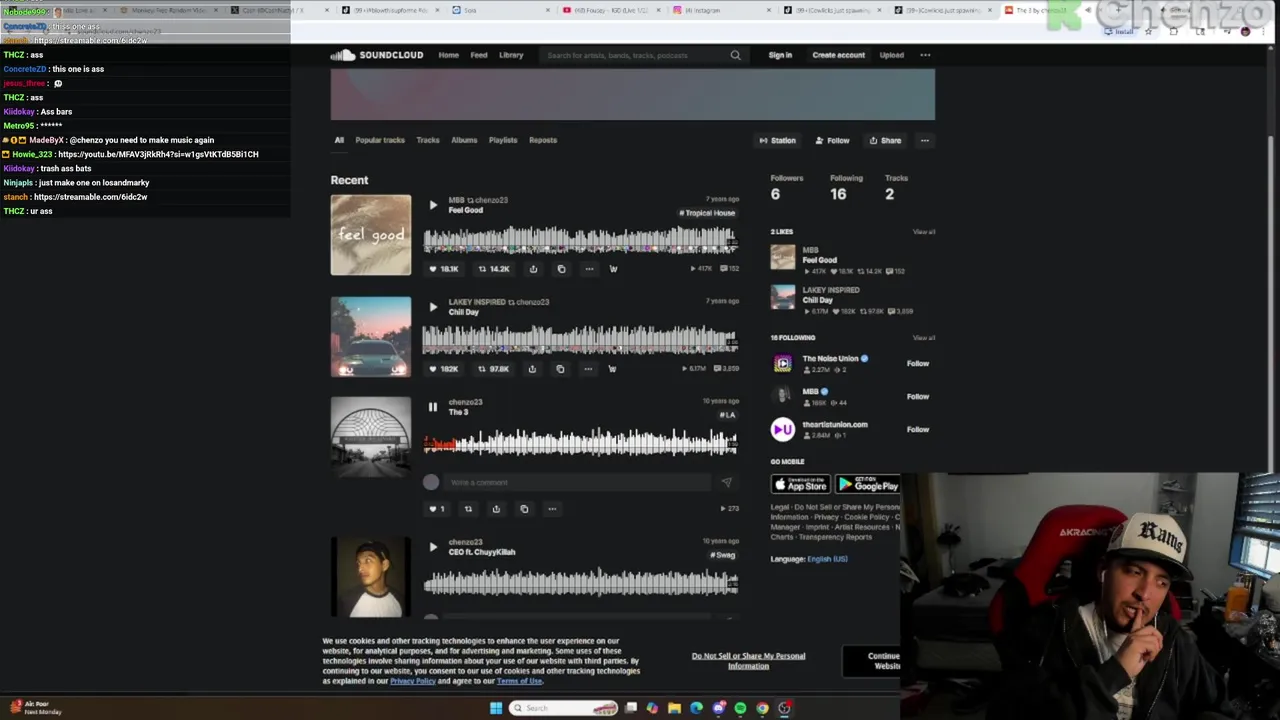Click Upload in header
Image resolution: width=1280 pixels, height=720 pixels.
pyautogui.click(x=891, y=55)
